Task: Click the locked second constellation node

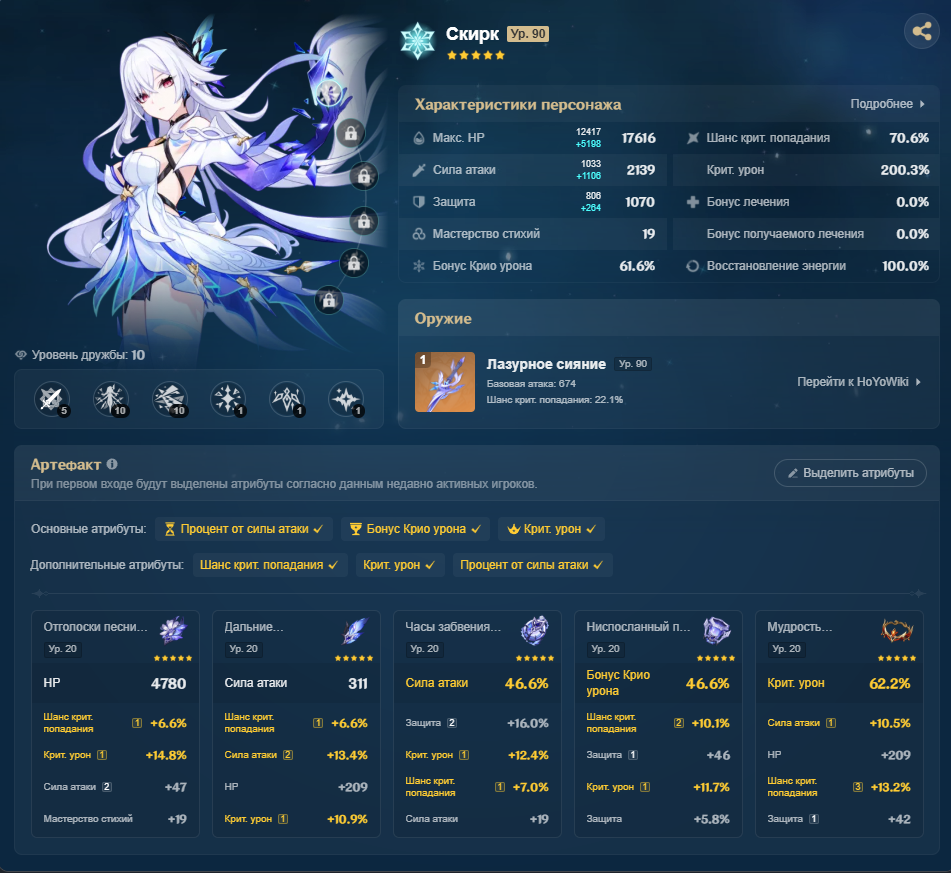Action: pyautogui.click(x=351, y=133)
